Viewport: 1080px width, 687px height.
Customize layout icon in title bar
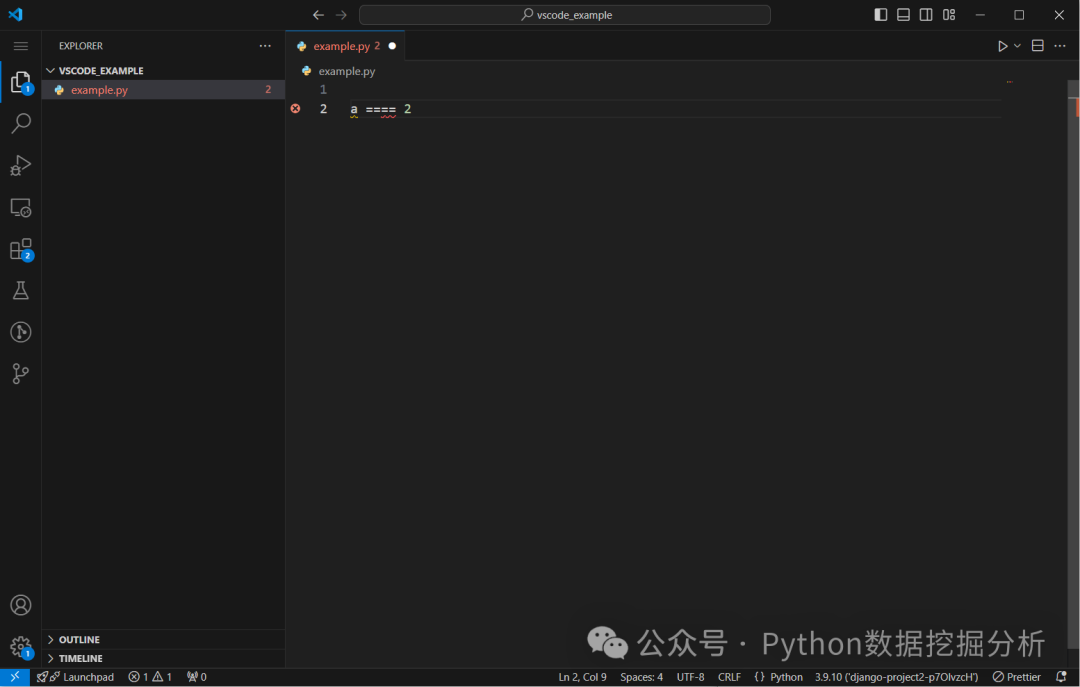pyautogui.click(x=949, y=14)
